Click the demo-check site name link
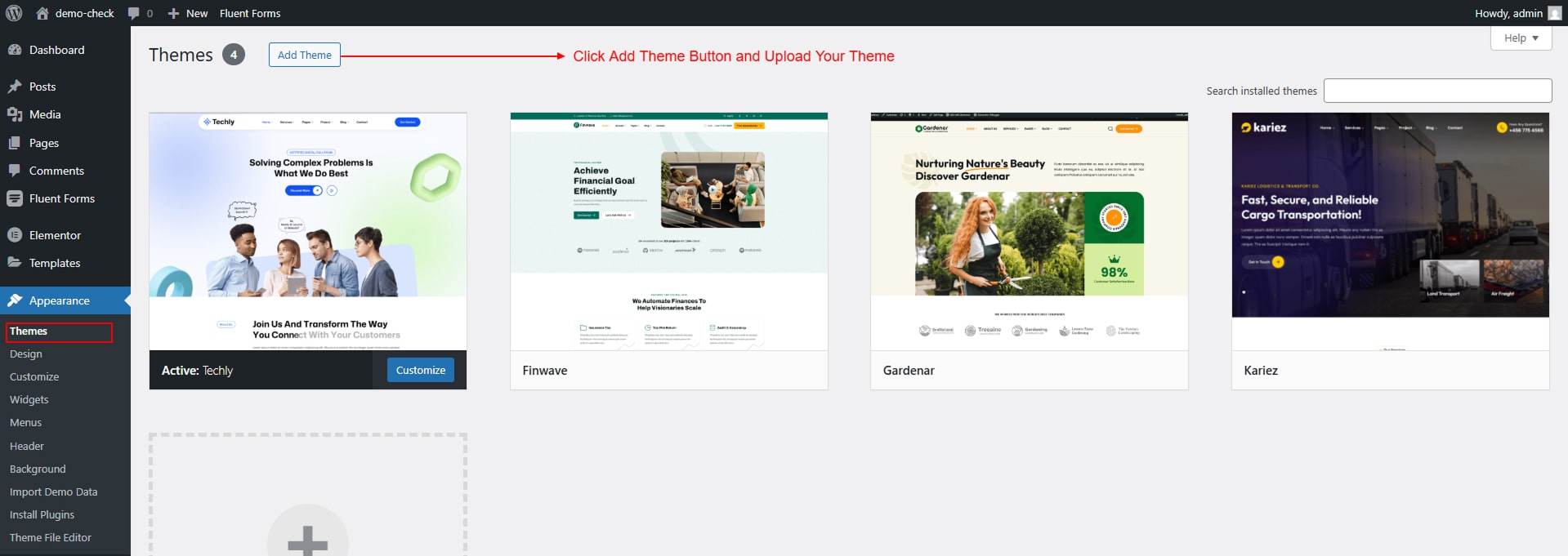This screenshot has width=1568, height=556. pos(85,13)
